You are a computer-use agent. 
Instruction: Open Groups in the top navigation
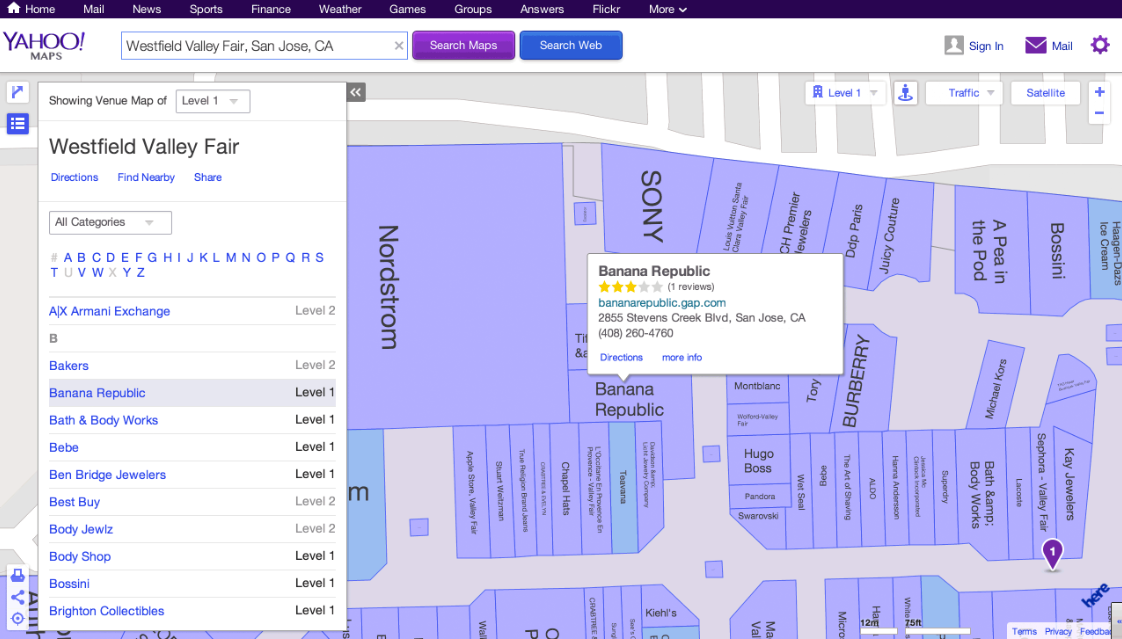pyautogui.click(x=473, y=9)
